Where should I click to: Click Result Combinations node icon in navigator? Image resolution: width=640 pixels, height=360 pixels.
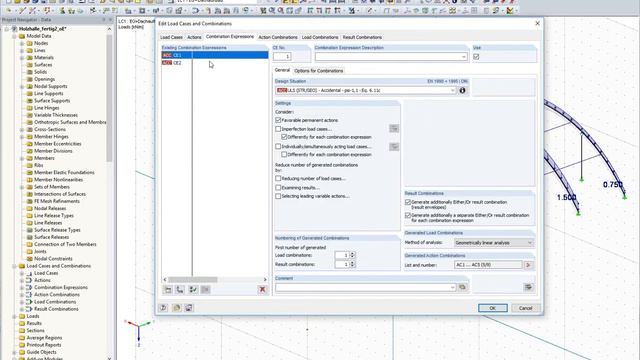[29, 309]
